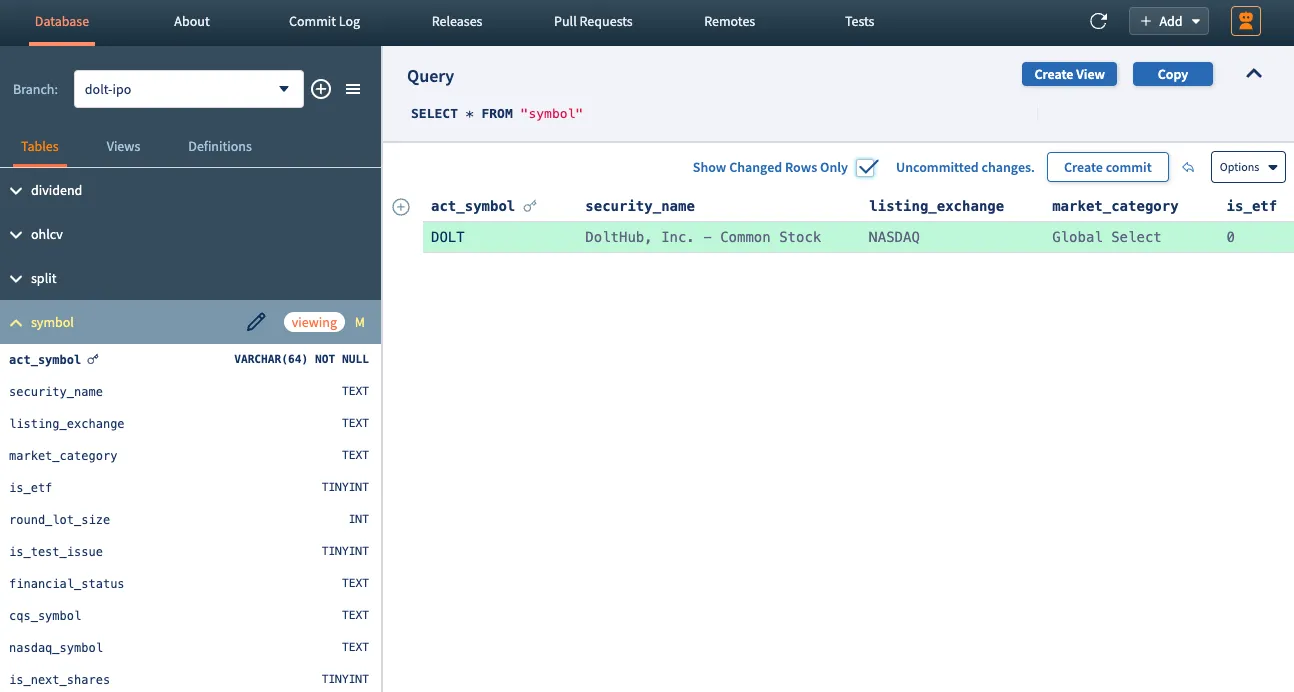Toggle Show Changed Rows Only checkbox
This screenshot has width=1294, height=692.
coord(867,167)
